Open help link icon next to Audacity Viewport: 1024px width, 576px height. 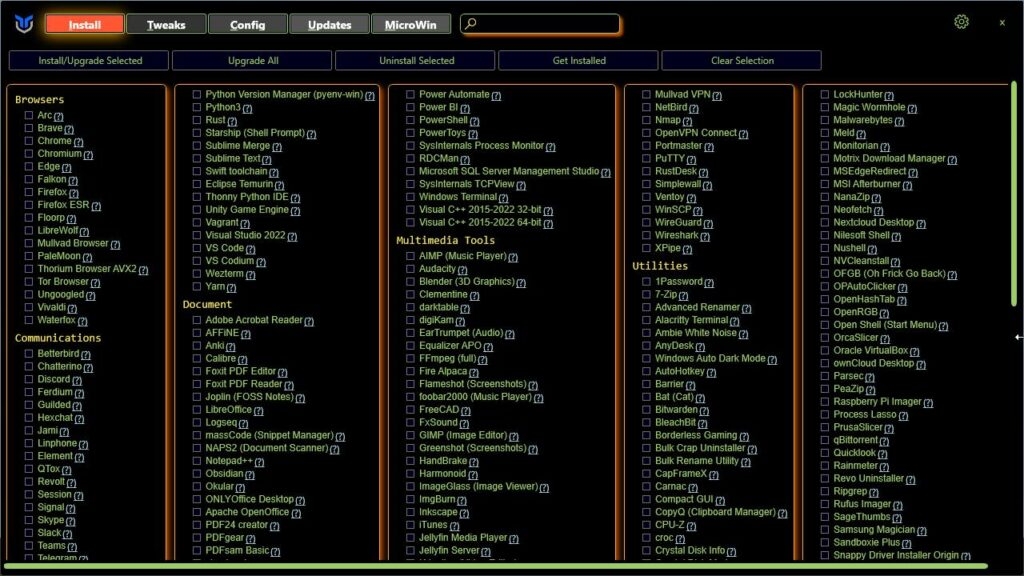[462, 270]
